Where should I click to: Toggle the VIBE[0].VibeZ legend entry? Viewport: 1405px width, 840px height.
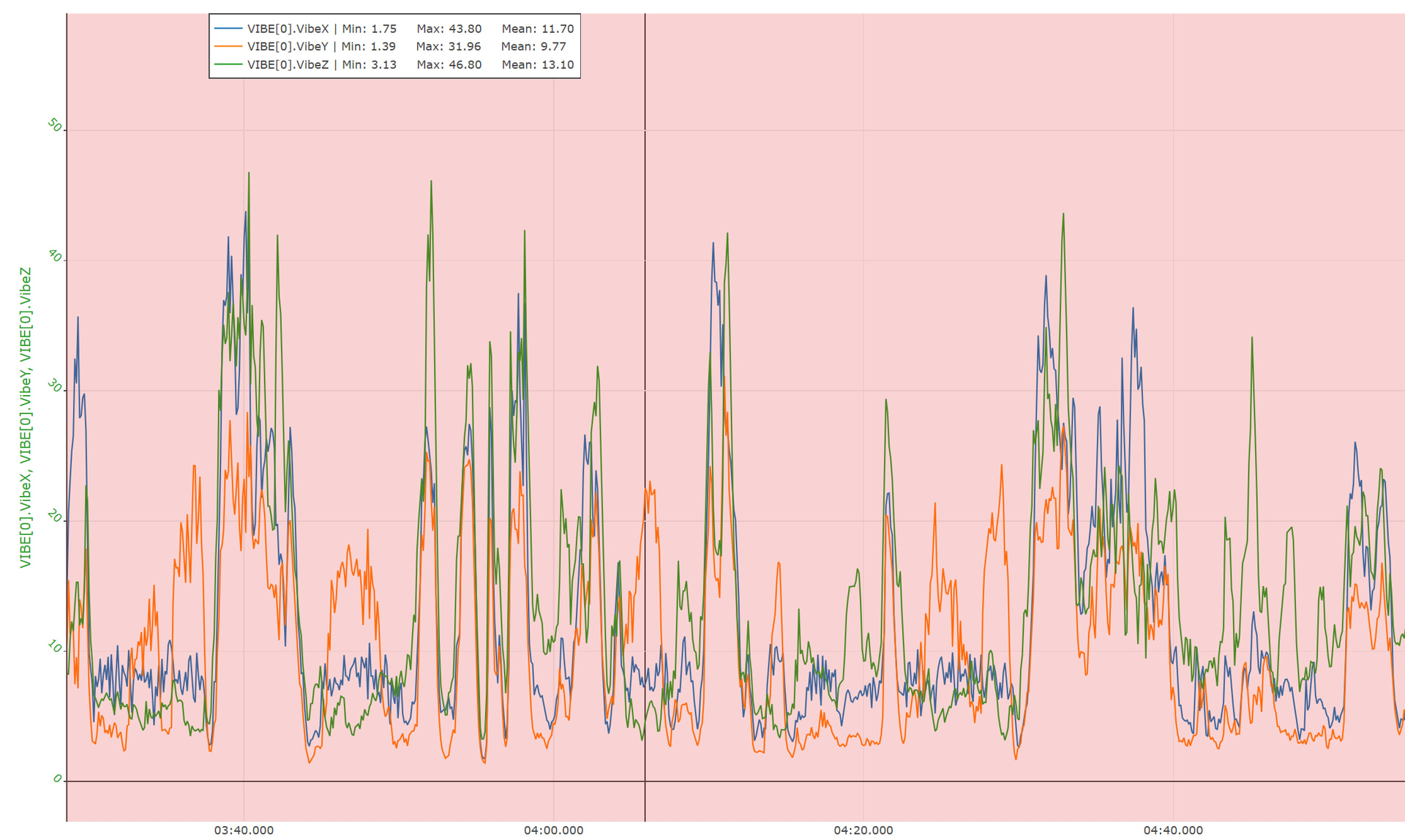tap(288, 64)
